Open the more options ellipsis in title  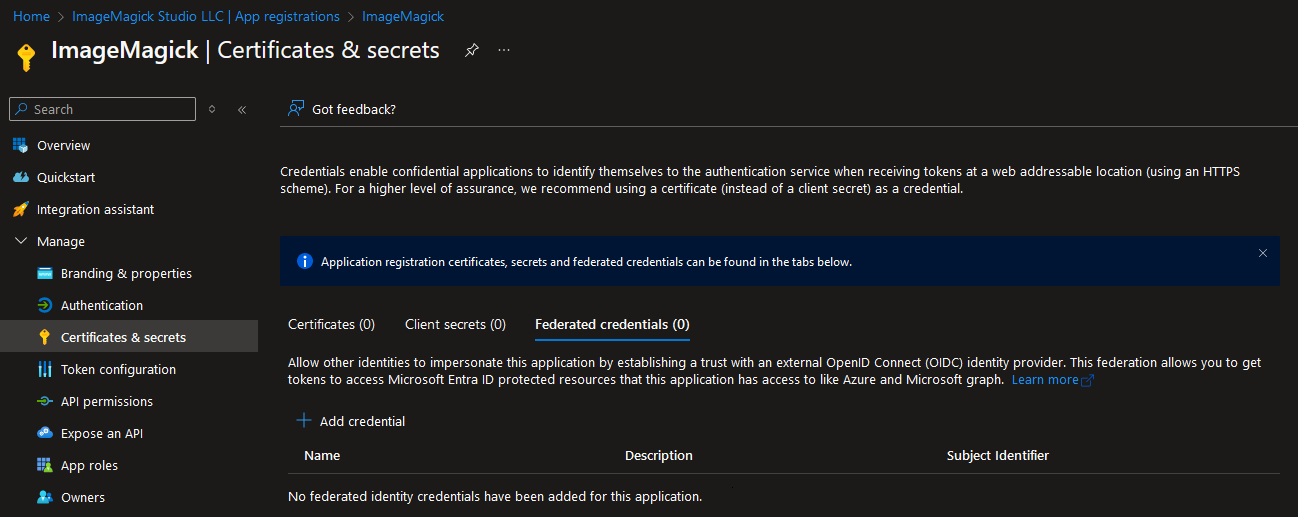[504, 50]
